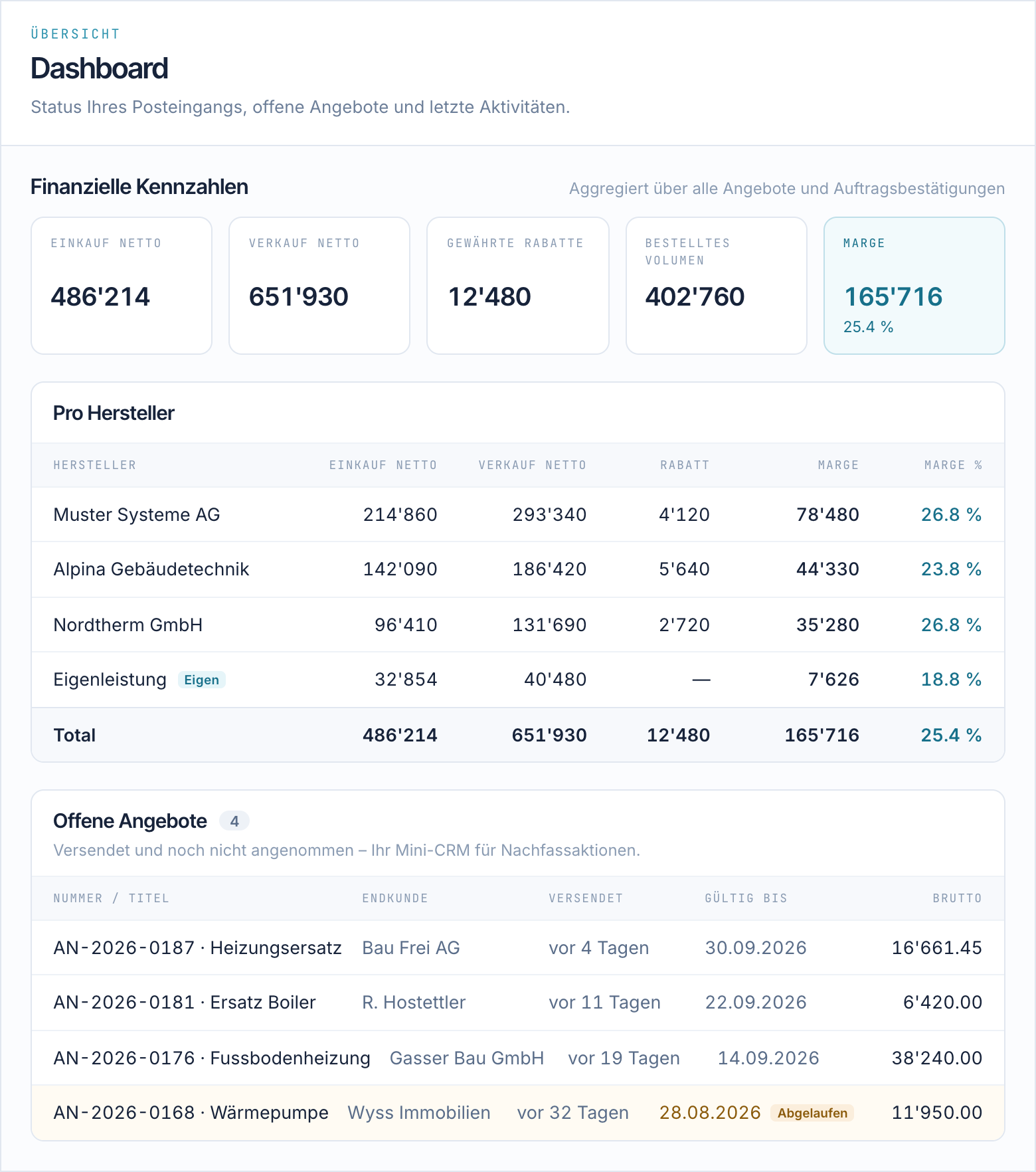Screen dimensions: 1036x1172
Task: Click the Rabatt column header
Action: pos(685,465)
